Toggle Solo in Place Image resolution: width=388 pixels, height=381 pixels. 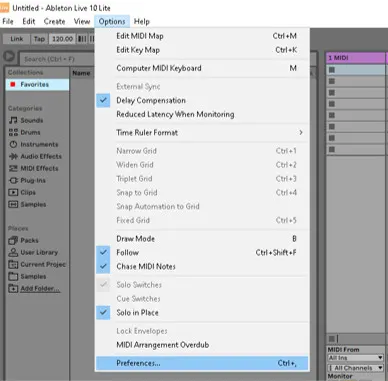coord(202,313)
